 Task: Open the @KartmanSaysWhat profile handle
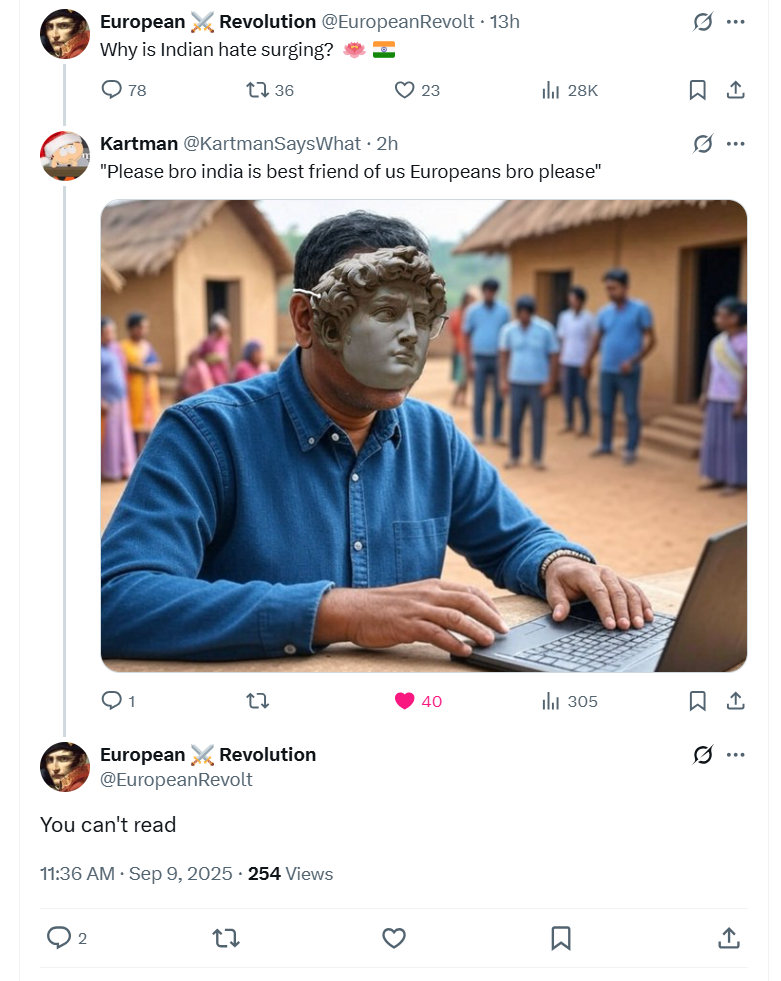272,144
